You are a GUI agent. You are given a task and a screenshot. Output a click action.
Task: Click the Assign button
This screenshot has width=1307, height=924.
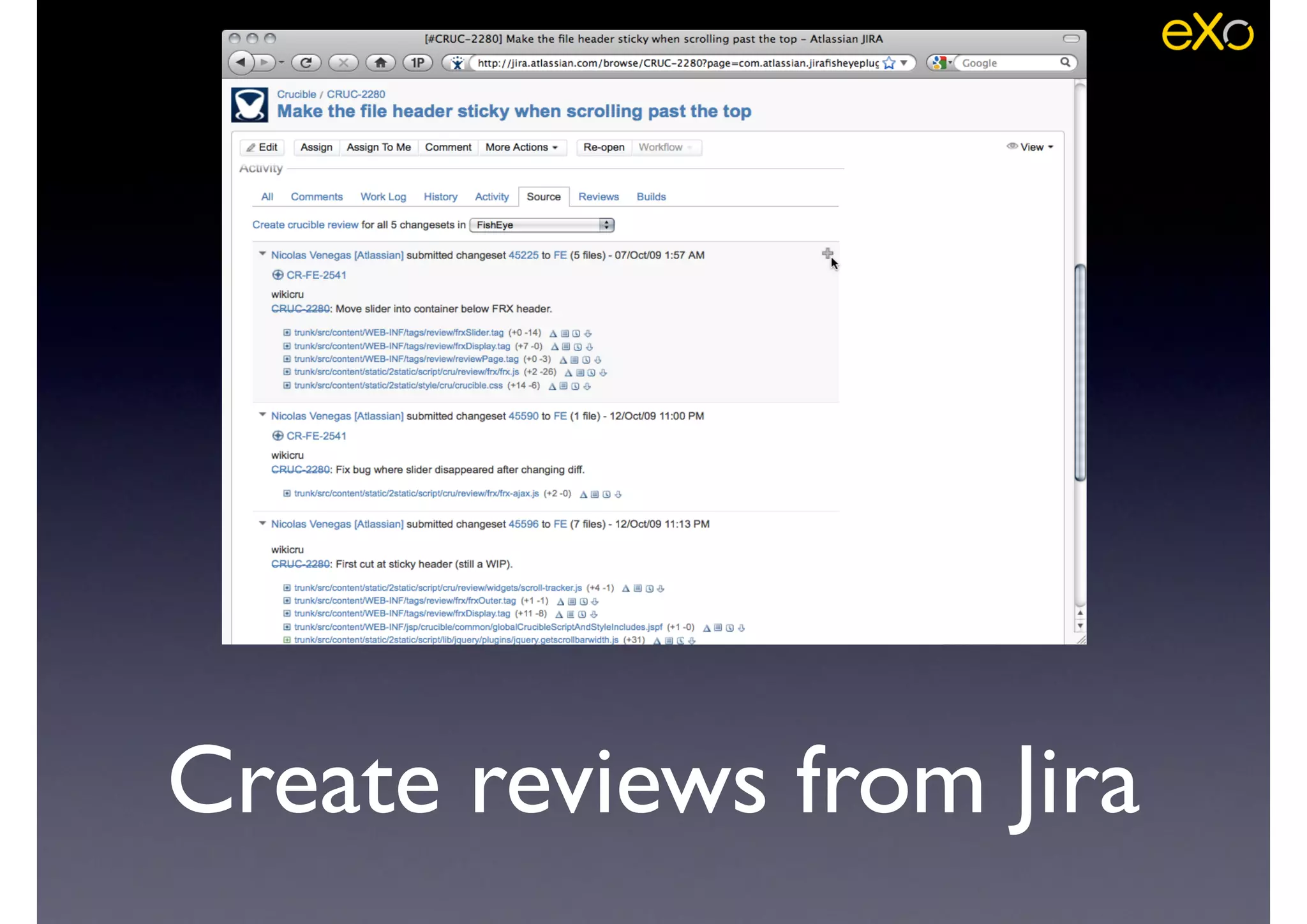point(317,147)
